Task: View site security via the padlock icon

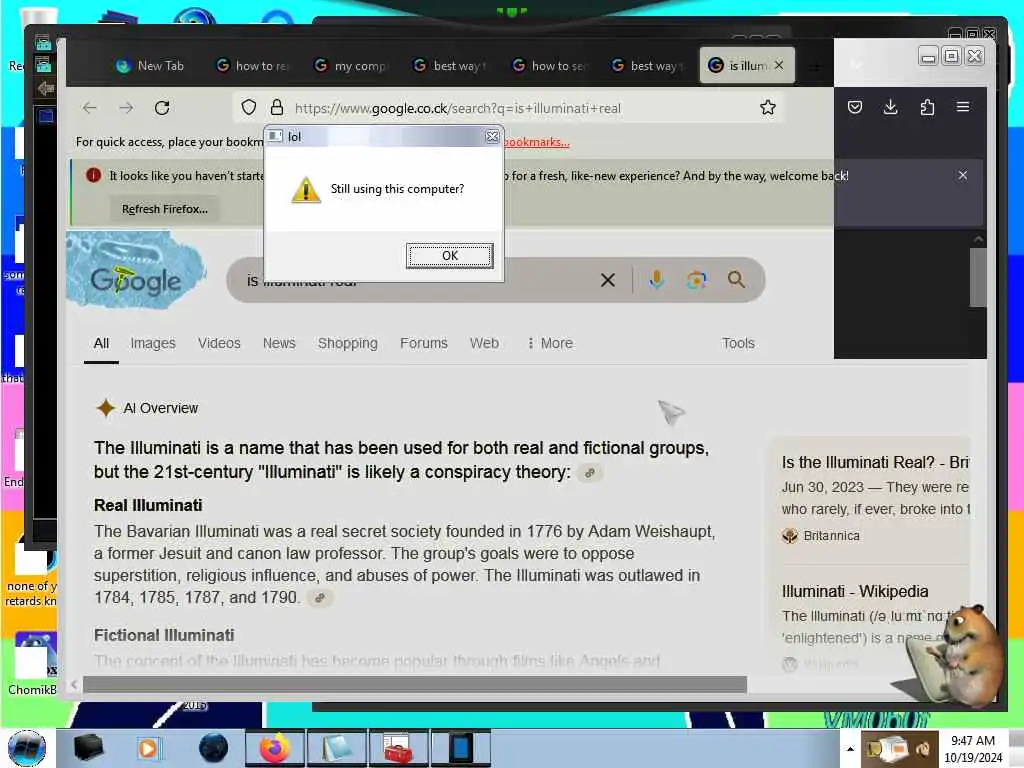Action: coord(277,107)
